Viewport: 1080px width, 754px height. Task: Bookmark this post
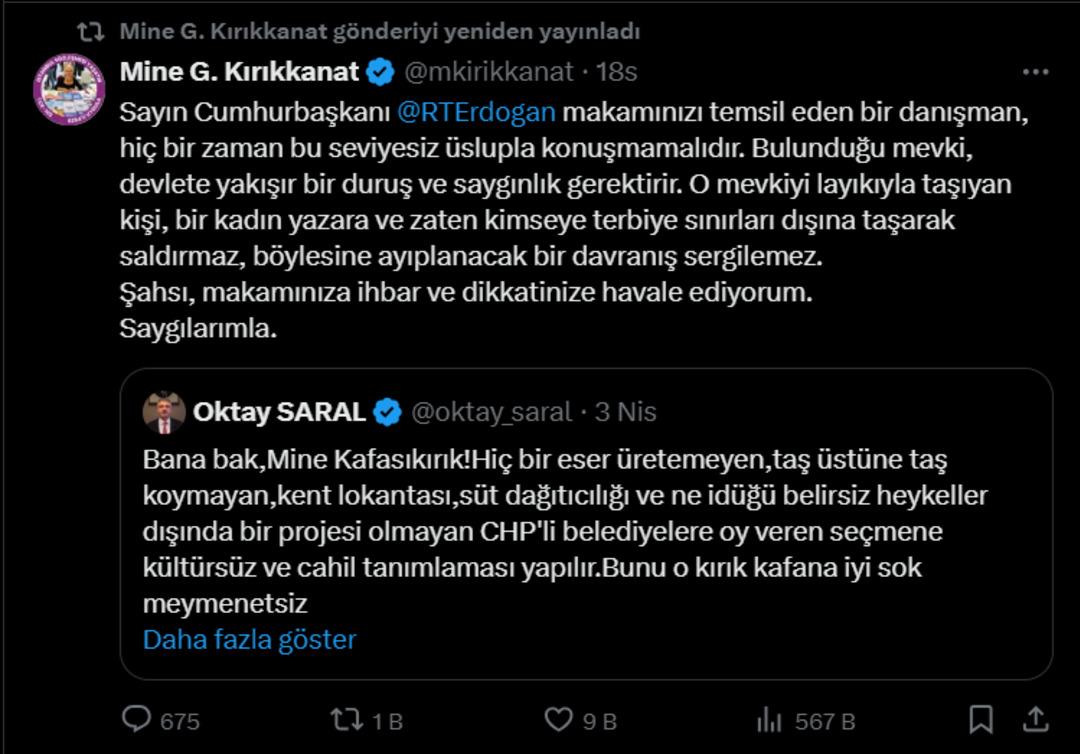(981, 718)
